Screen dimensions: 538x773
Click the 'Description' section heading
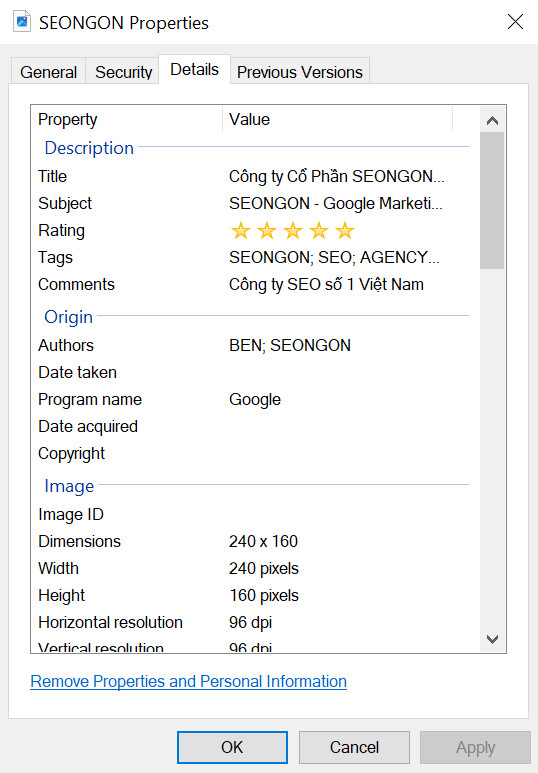click(x=89, y=148)
